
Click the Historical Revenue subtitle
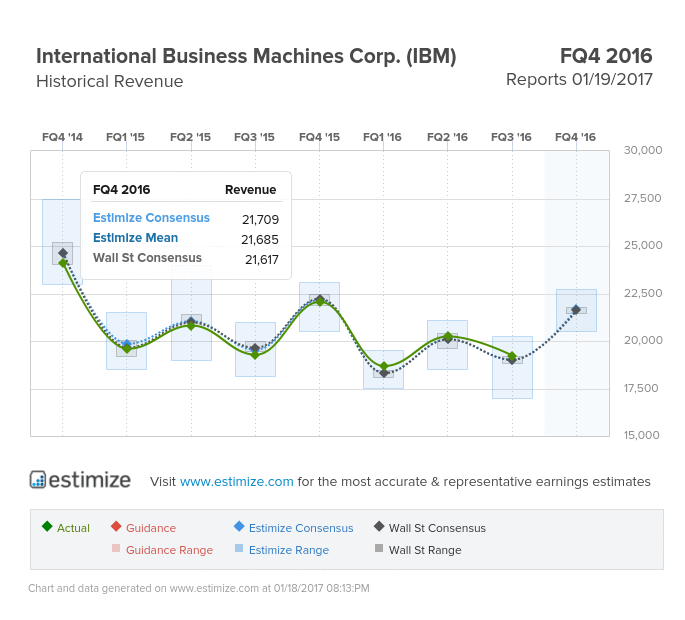coord(110,81)
